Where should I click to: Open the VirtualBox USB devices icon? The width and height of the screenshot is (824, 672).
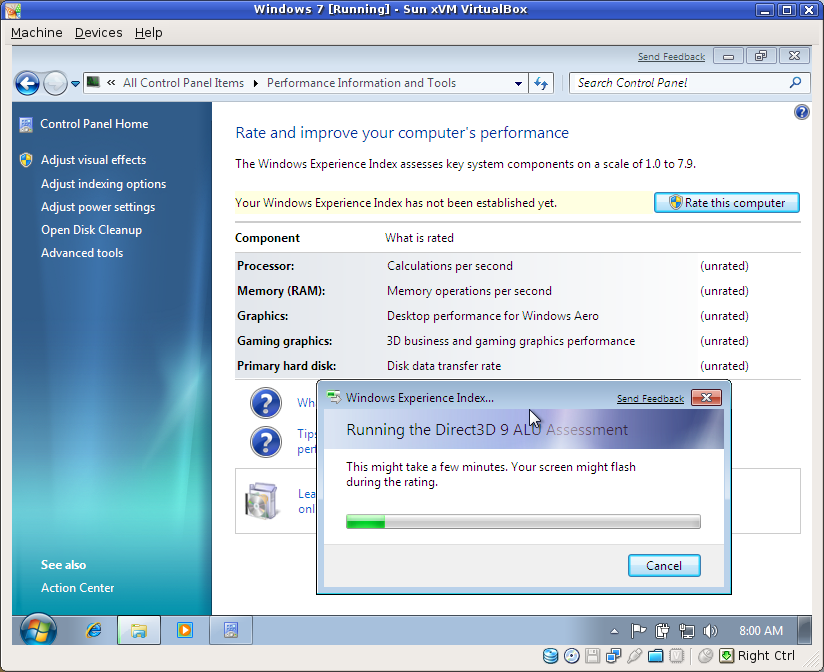(636, 655)
